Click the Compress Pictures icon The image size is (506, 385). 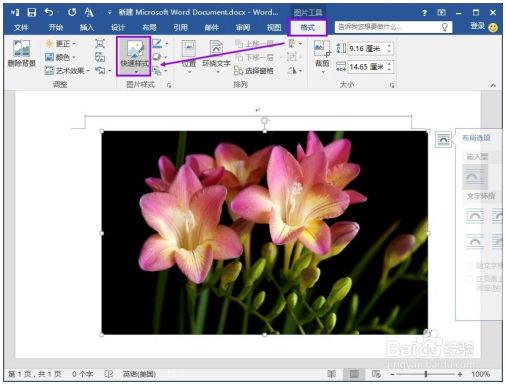coord(100,44)
